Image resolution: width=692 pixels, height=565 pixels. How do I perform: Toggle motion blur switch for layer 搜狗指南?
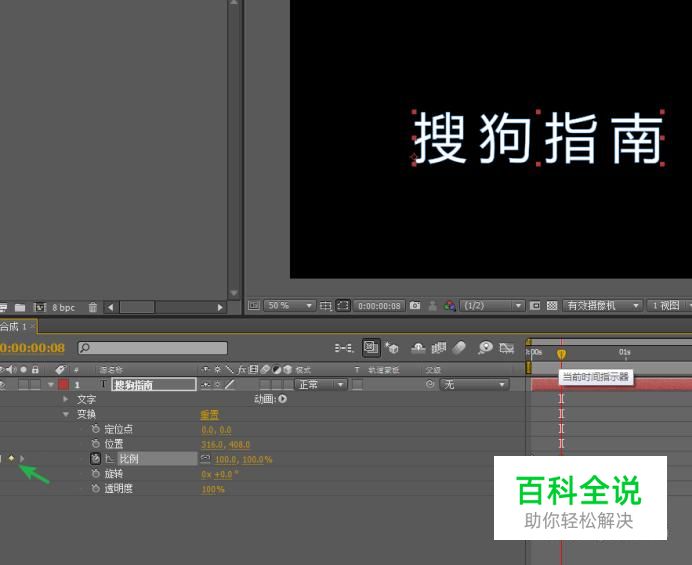pos(265,385)
